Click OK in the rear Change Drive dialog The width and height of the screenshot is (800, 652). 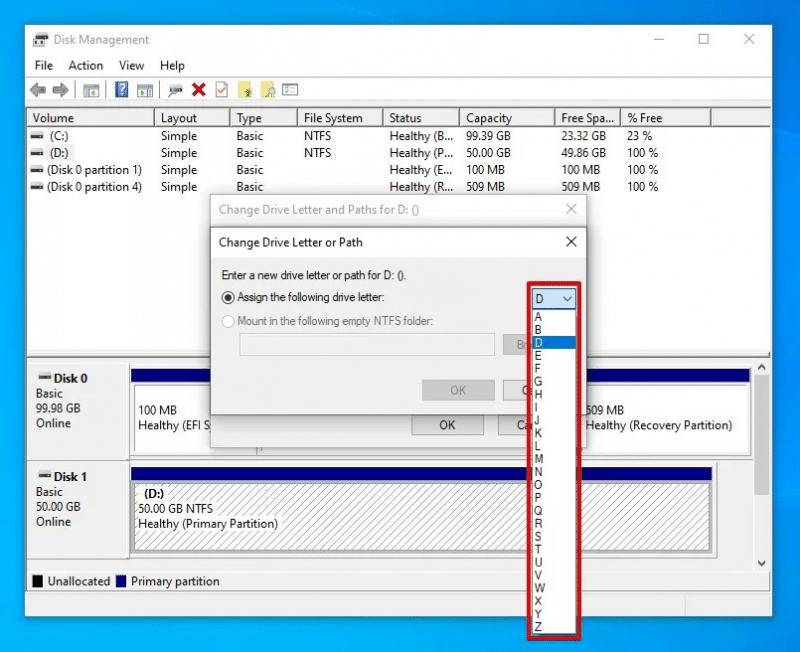click(x=447, y=425)
